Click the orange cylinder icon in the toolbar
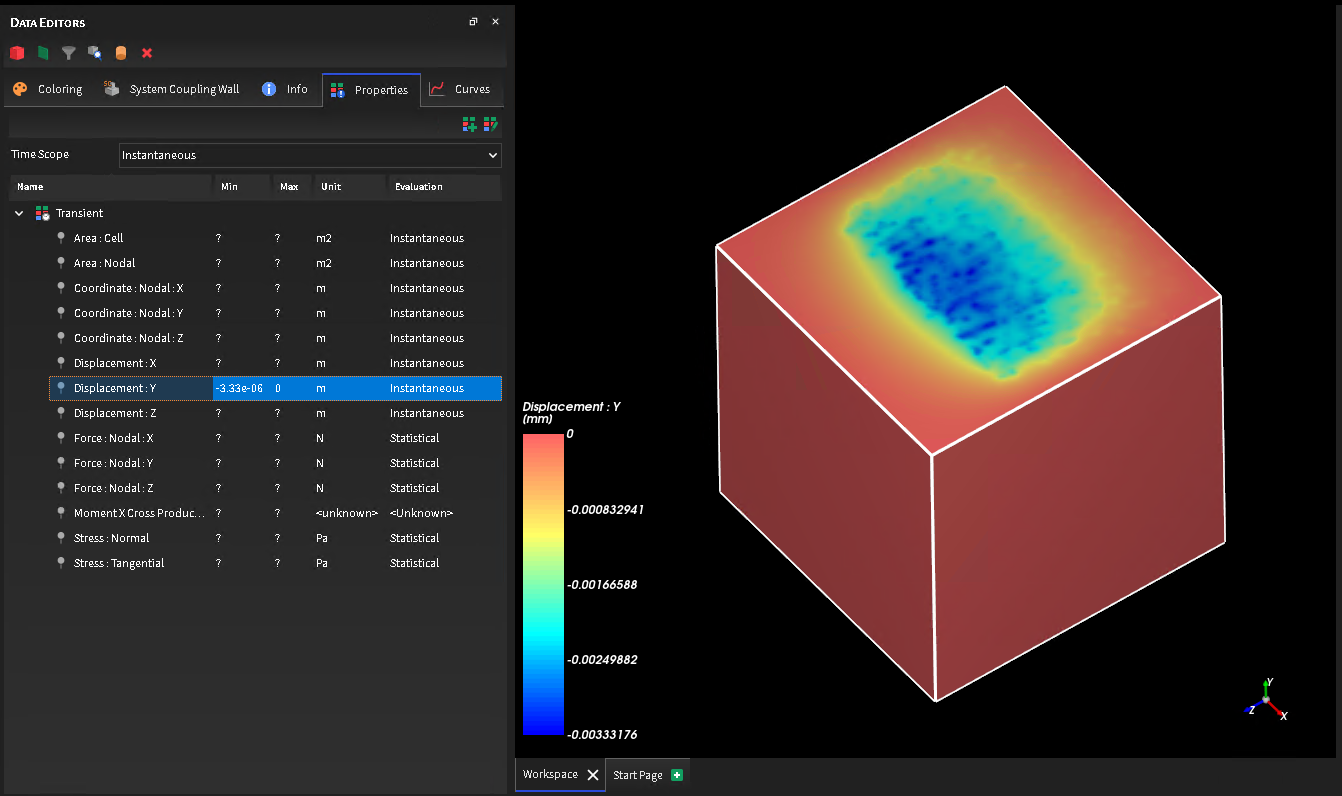 120,52
